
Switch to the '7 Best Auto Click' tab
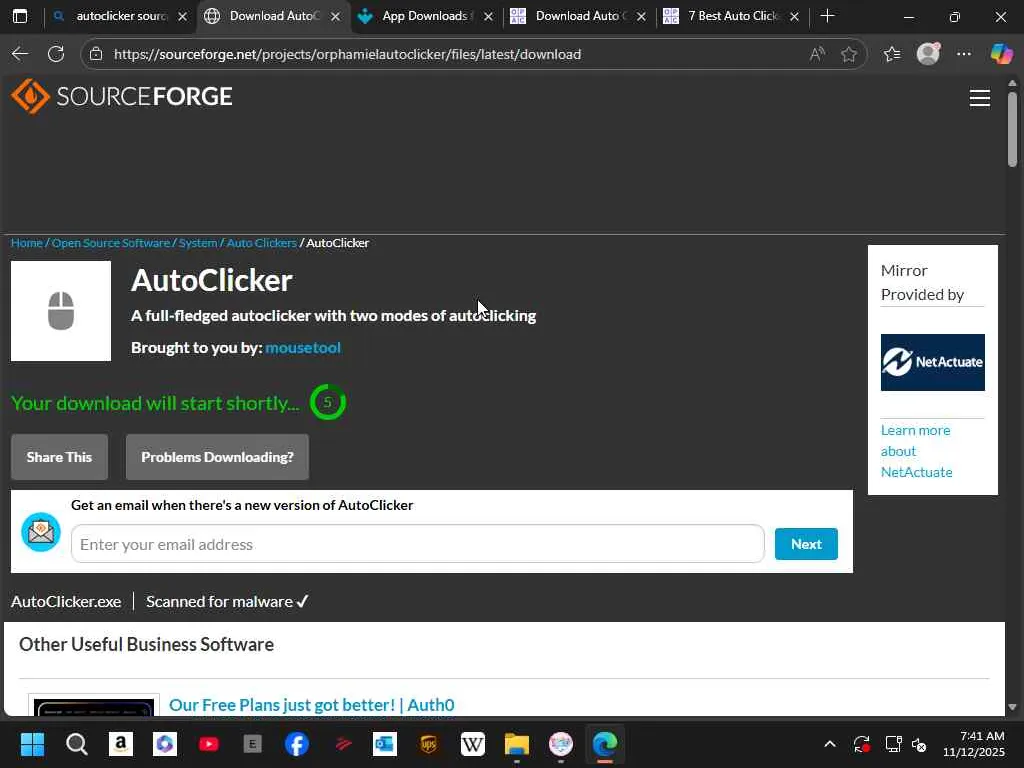tap(731, 16)
